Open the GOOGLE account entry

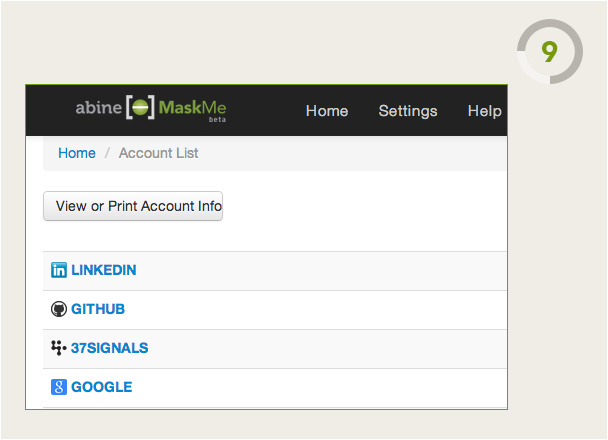pos(102,387)
